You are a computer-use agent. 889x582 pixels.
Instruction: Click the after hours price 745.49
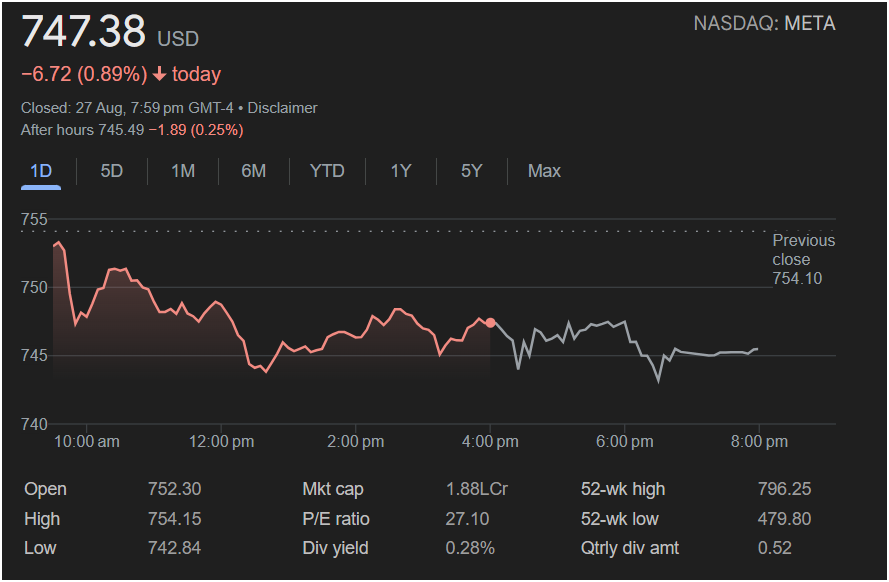click(120, 130)
